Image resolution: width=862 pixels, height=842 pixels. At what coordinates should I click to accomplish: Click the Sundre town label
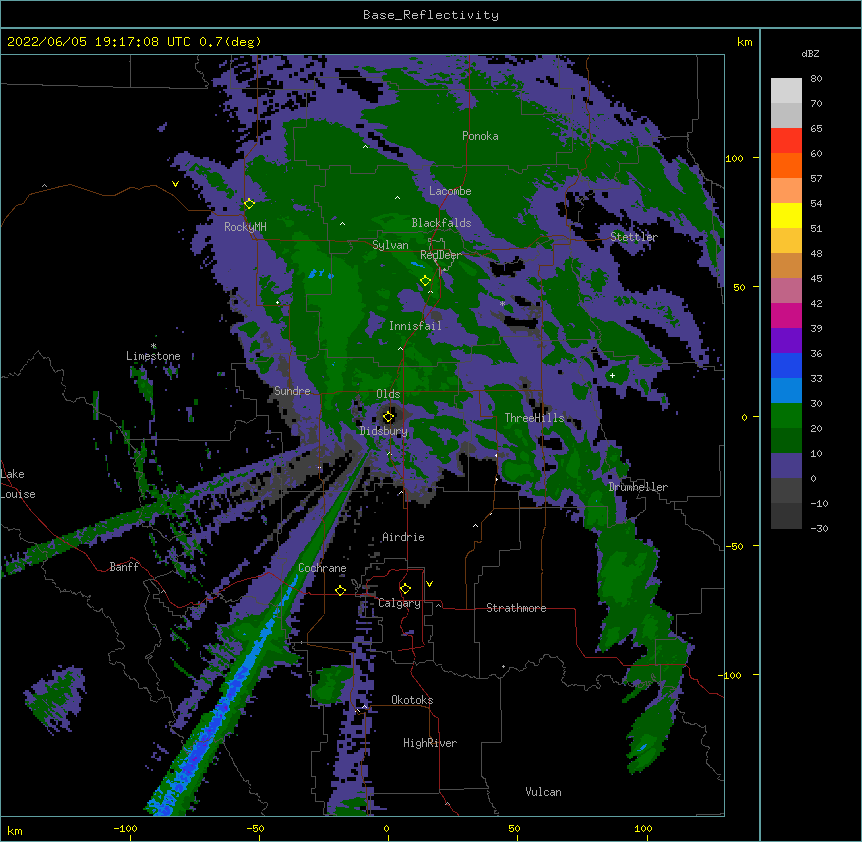click(x=292, y=391)
